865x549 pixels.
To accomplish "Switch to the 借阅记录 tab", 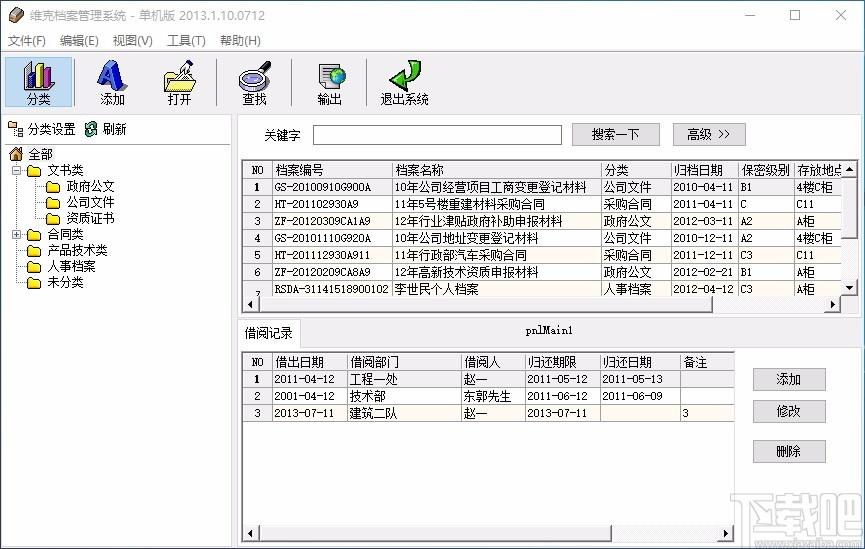I will coord(269,333).
